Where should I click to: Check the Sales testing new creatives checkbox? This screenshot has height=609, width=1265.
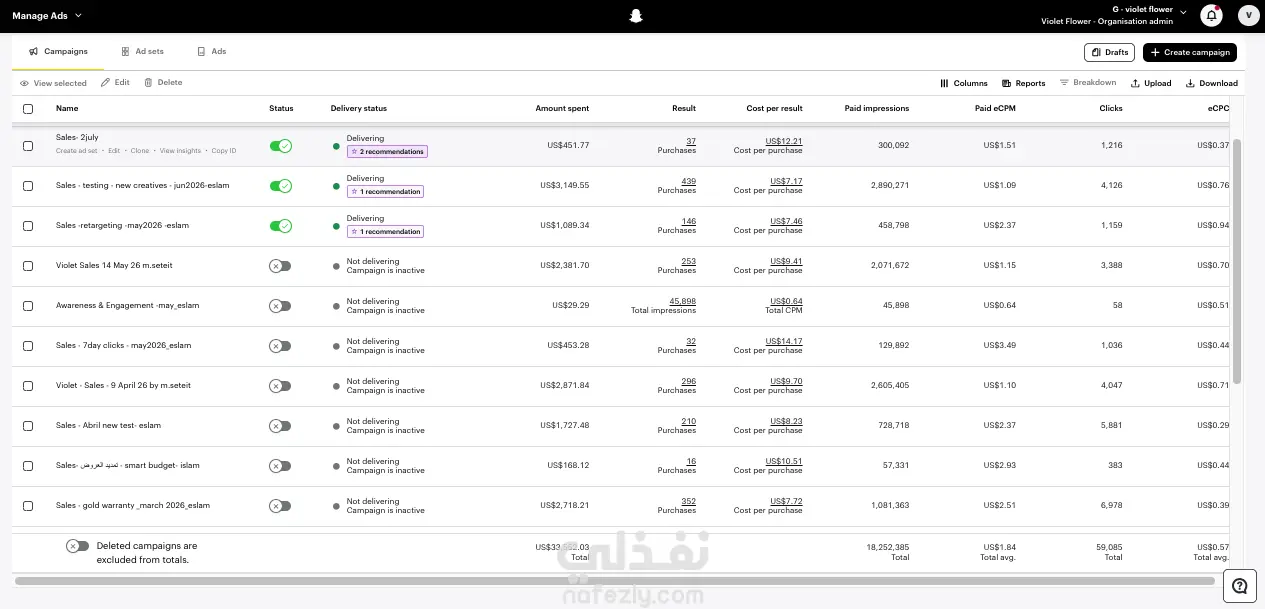[x=28, y=186]
